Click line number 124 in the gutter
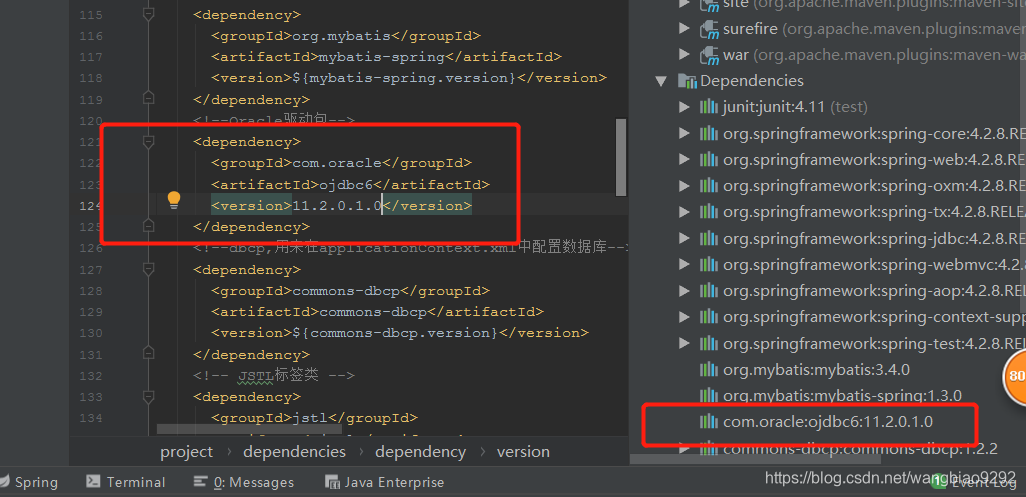The height and width of the screenshot is (497, 1026). (90, 206)
